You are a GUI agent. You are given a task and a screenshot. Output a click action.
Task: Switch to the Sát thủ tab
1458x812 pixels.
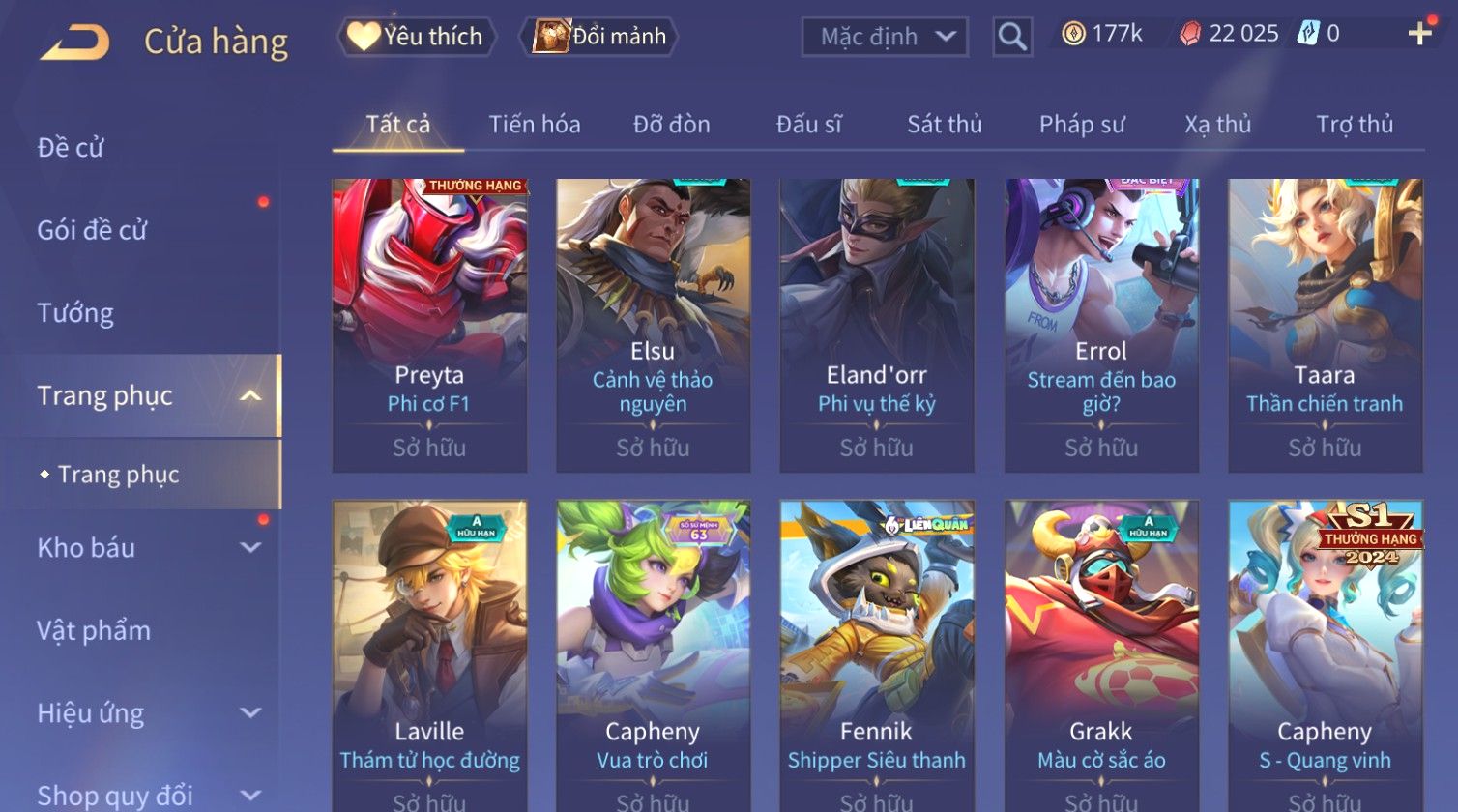[945, 124]
